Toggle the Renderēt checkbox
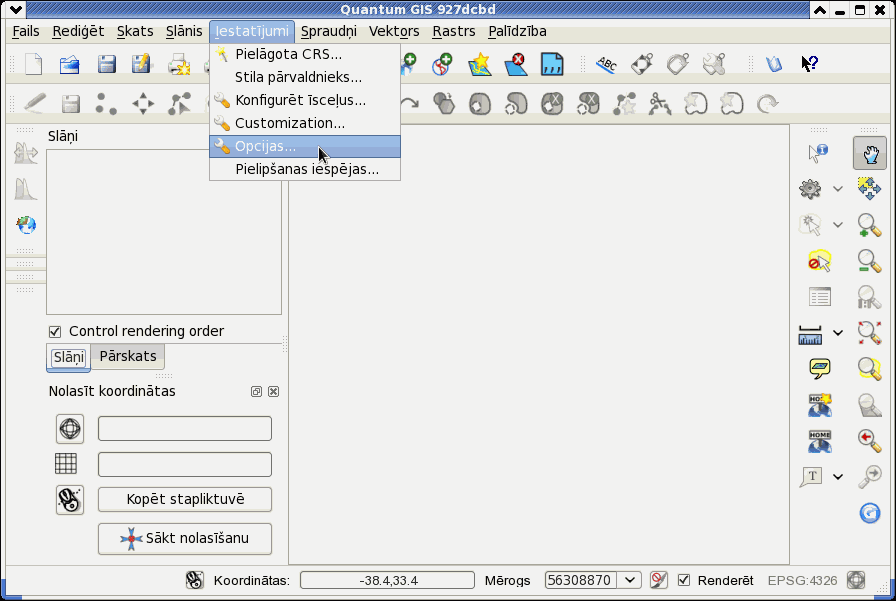 click(683, 580)
